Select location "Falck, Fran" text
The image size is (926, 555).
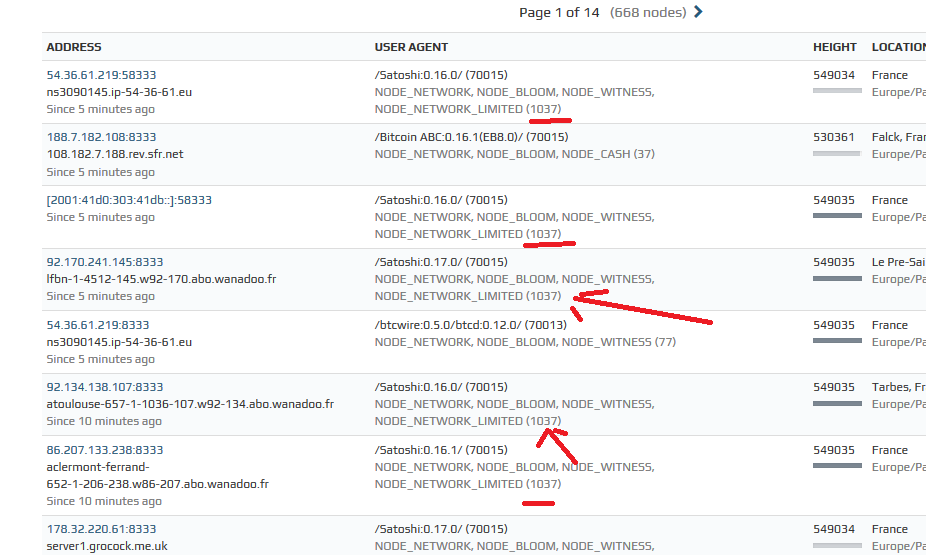point(899,137)
